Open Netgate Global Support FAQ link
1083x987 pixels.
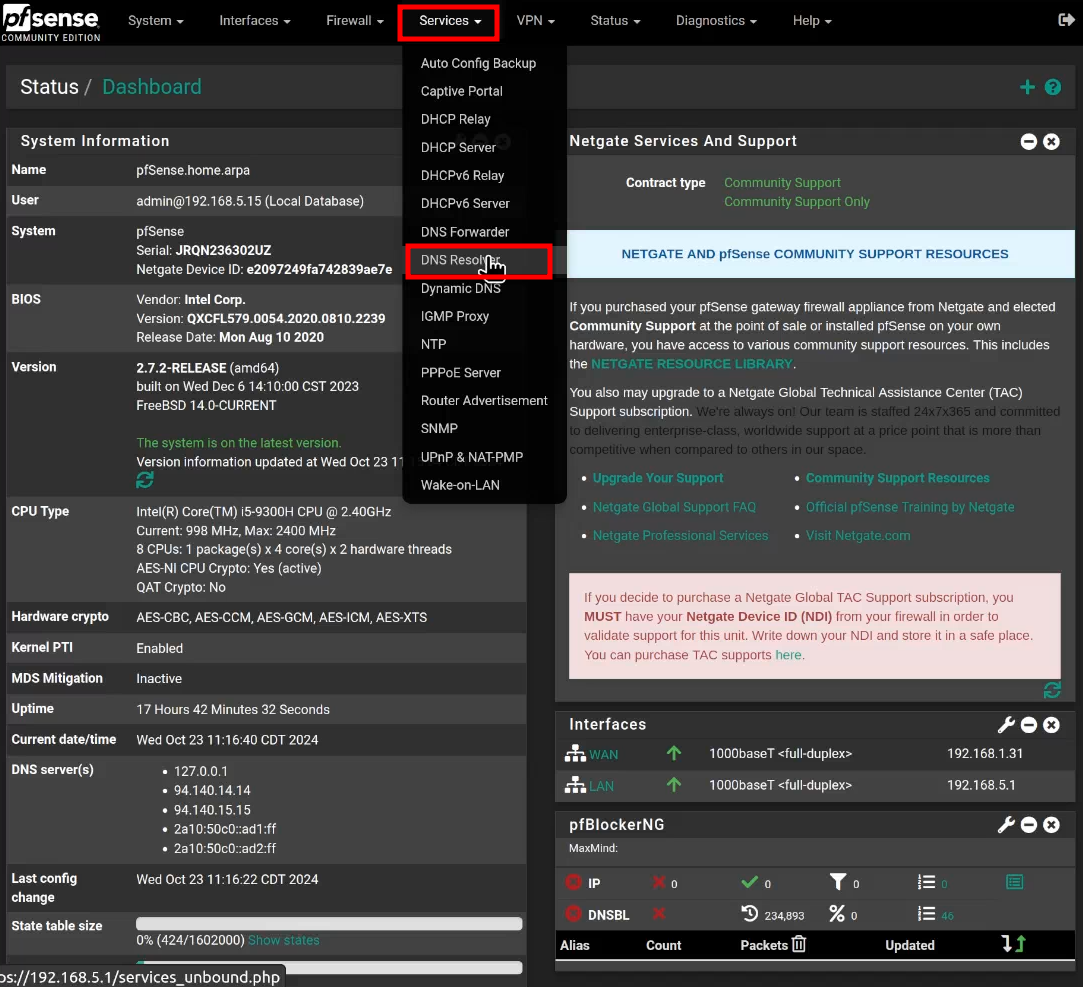pos(674,507)
